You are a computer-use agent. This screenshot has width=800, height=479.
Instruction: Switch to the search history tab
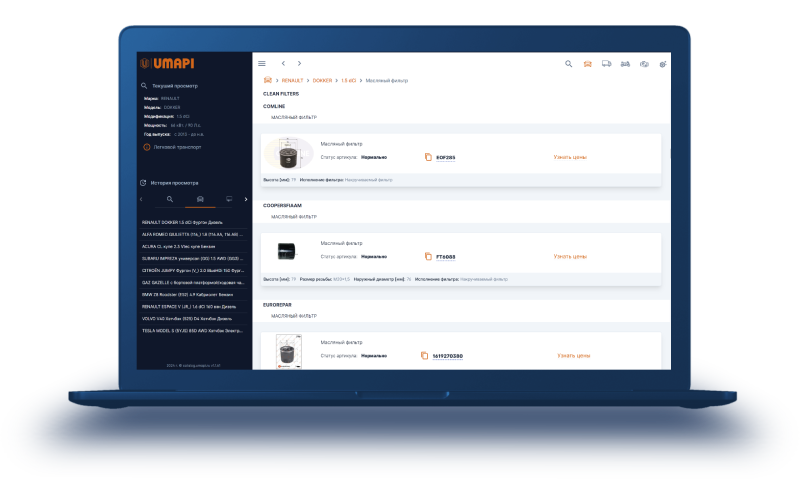pos(170,199)
